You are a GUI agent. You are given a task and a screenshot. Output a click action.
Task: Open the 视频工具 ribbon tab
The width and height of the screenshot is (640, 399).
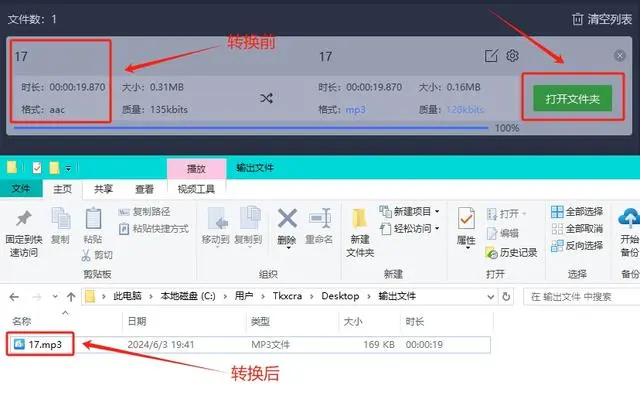[196, 189]
